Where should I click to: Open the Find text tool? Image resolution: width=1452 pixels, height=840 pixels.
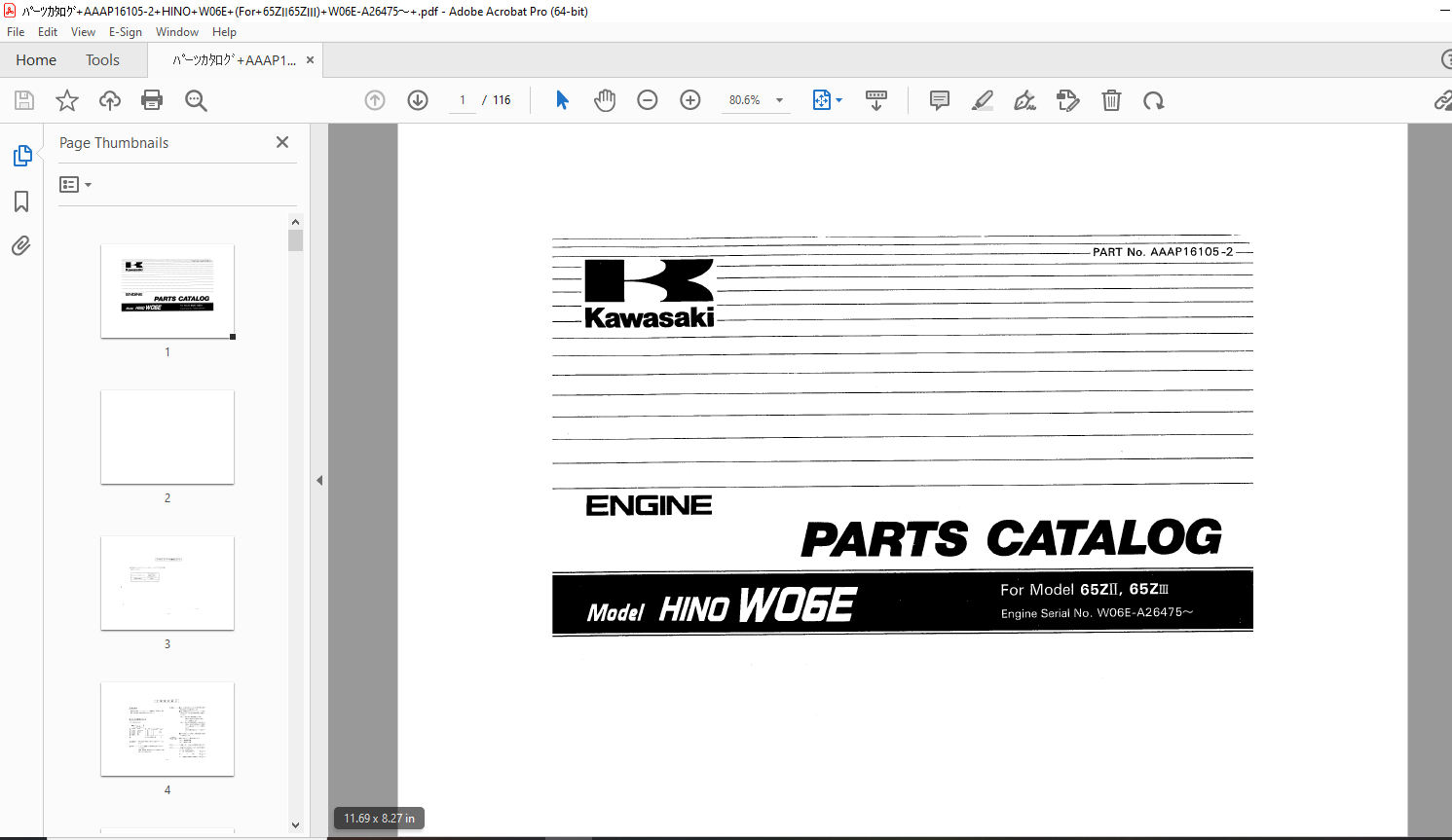pyautogui.click(x=196, y=100)
